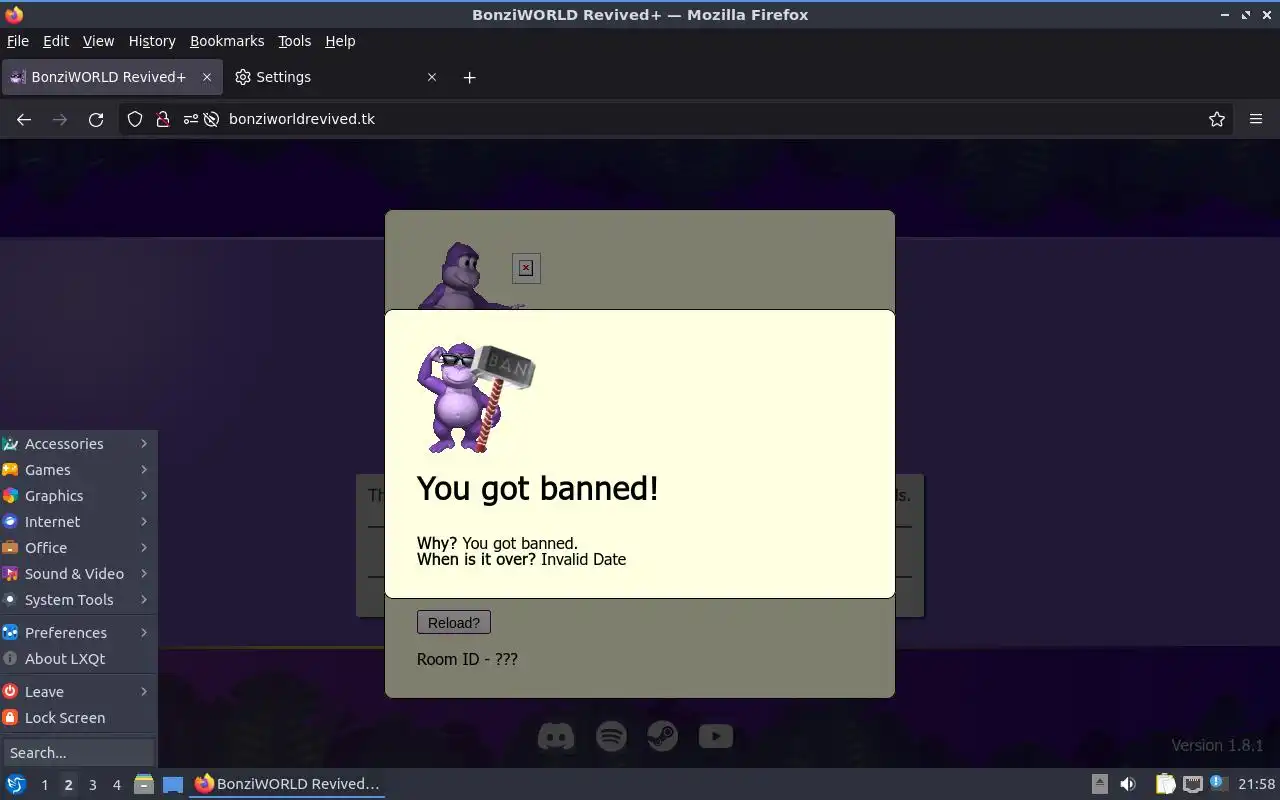This screenshot has width=1280, height=800.
Task: Click the "Invalid Date" text
Action: (x=583, y=560)
